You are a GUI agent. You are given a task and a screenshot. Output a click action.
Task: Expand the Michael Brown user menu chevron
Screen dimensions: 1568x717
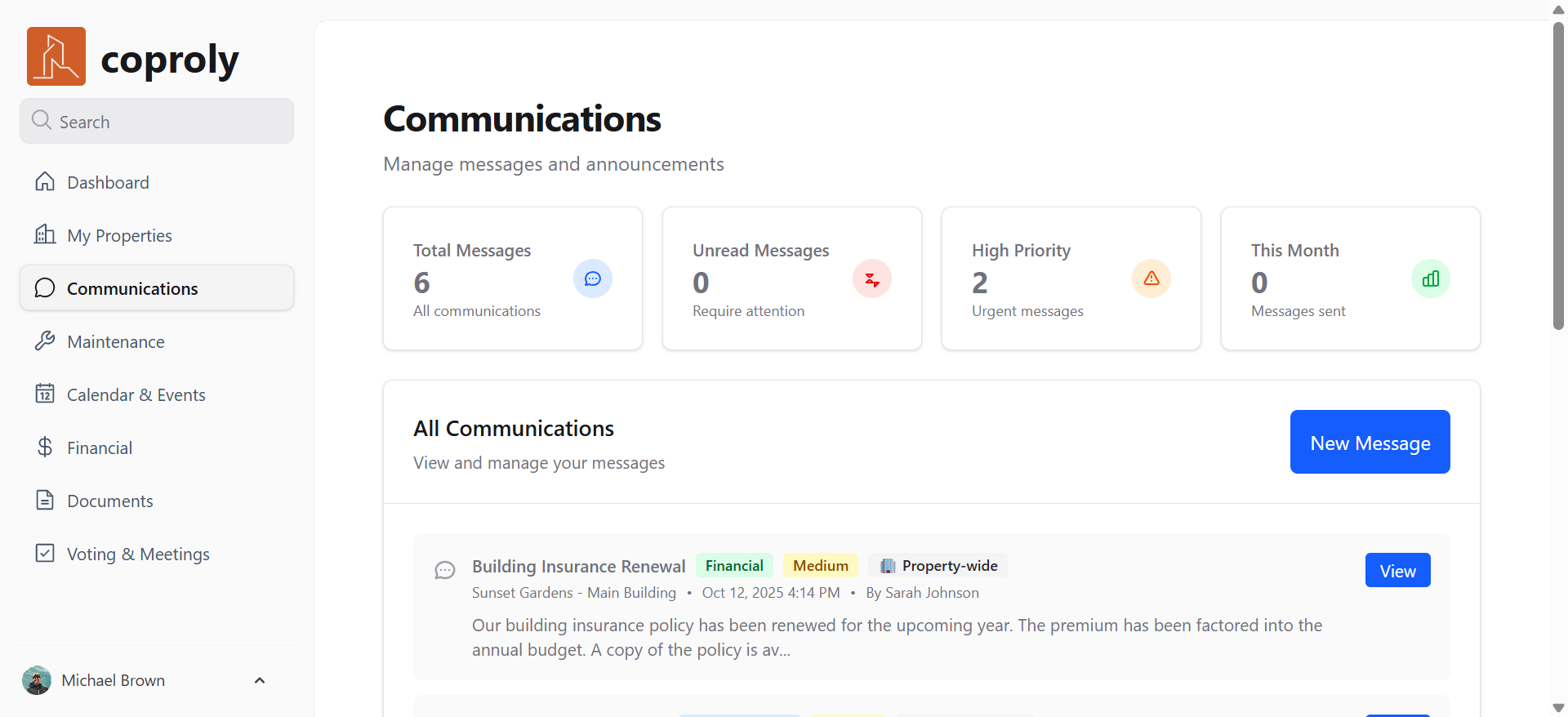(260, 680)
